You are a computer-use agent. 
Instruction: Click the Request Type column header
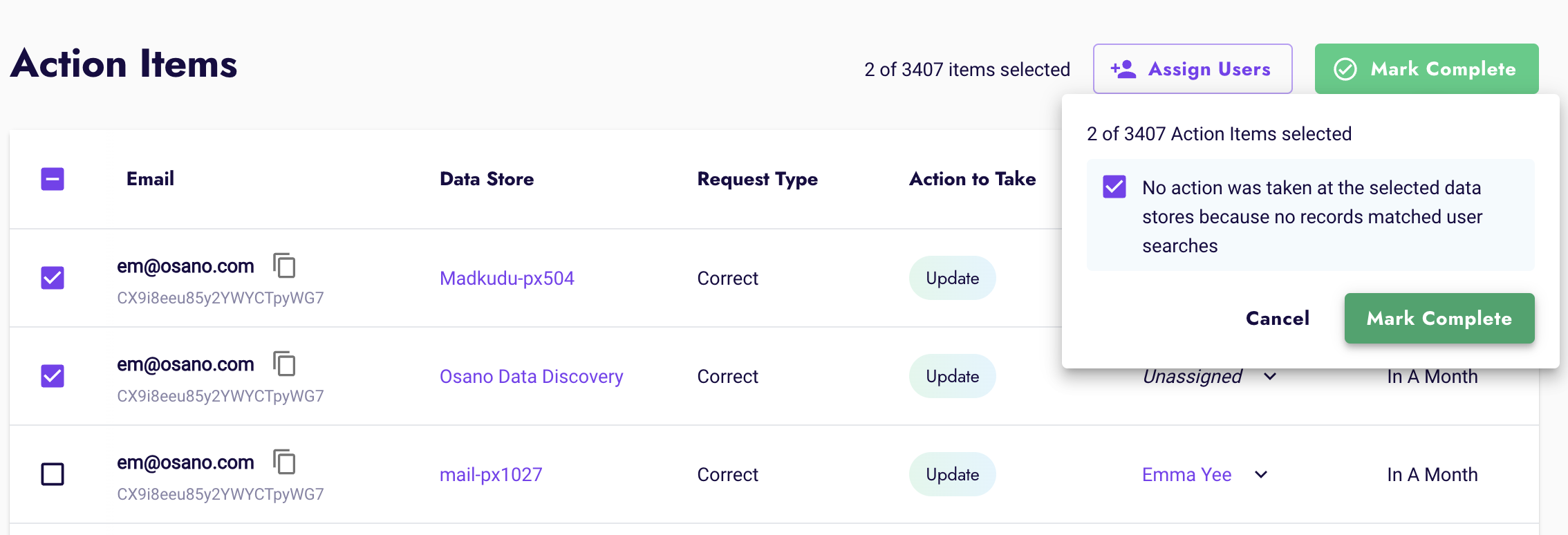[x=757, y=179]
